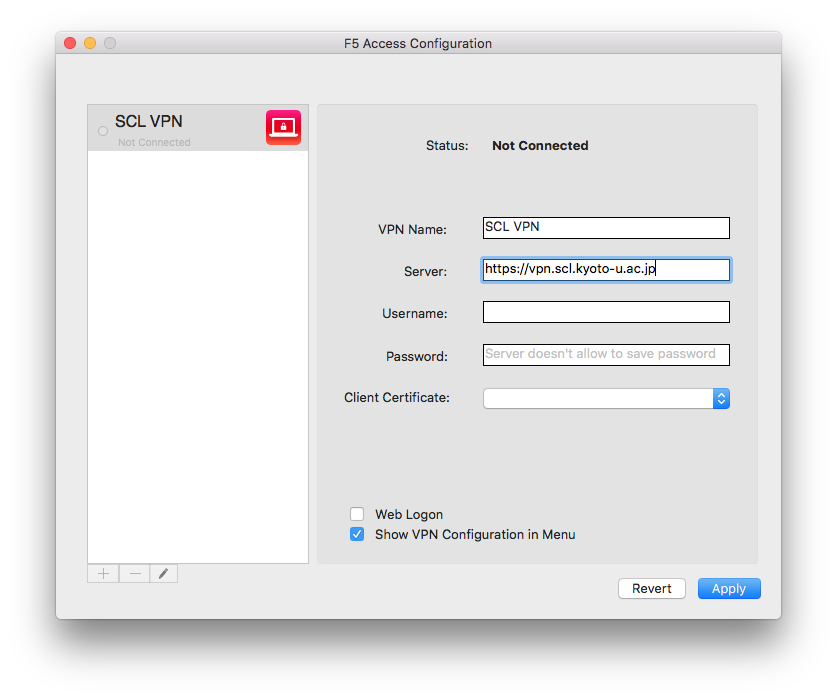Click the Not Connected status text
The width and height of the screenshot is (837, 699).
[540, 145]
